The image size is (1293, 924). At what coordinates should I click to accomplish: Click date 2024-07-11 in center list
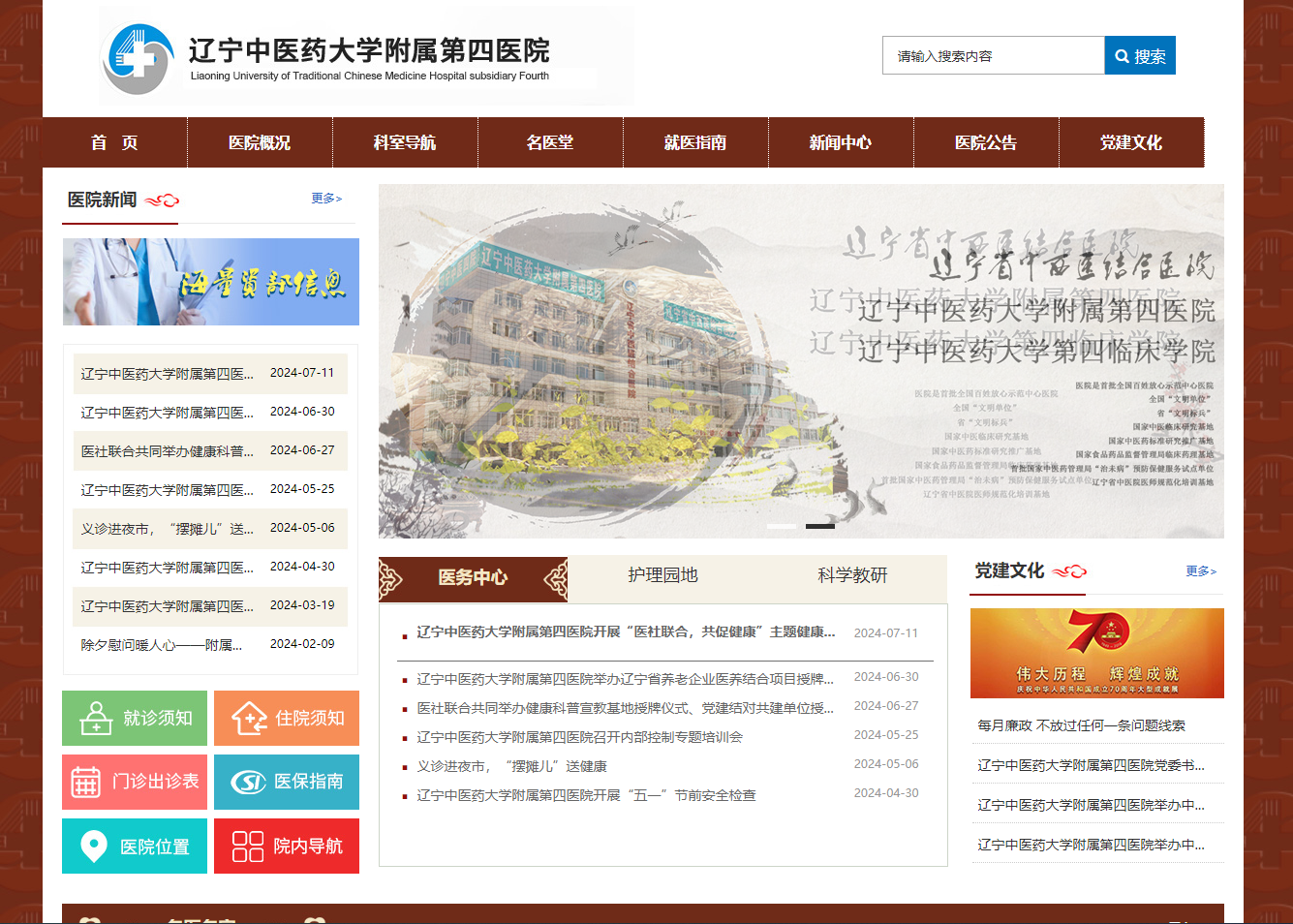coord(885,632)
